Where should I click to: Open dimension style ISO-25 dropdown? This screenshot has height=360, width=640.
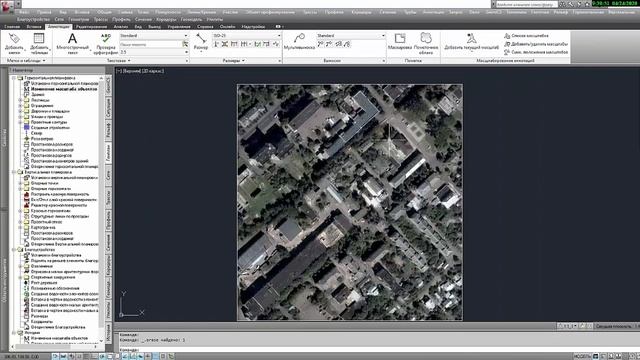pyautogui.click(x=247, y=36)
